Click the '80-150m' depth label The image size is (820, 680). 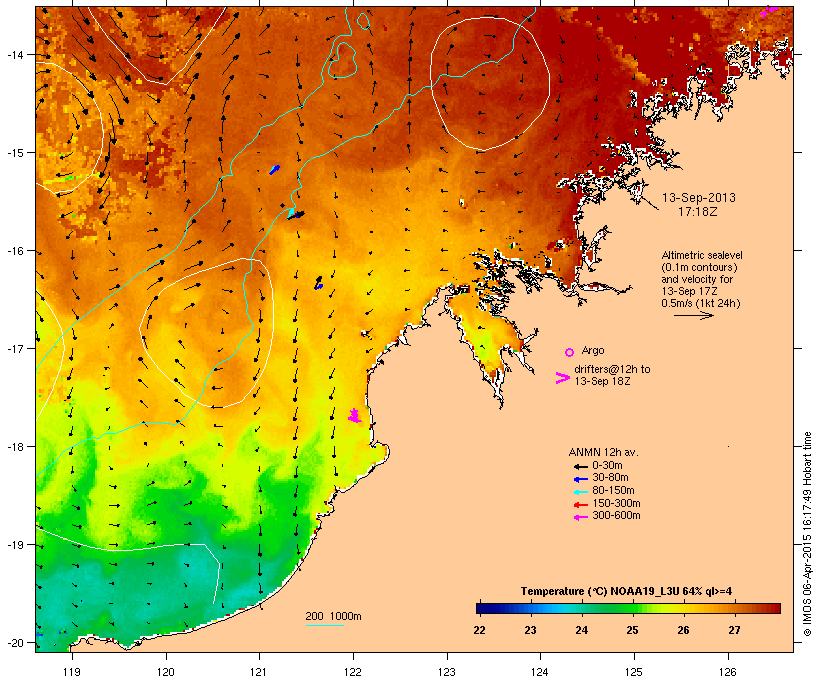pos(613,491)
